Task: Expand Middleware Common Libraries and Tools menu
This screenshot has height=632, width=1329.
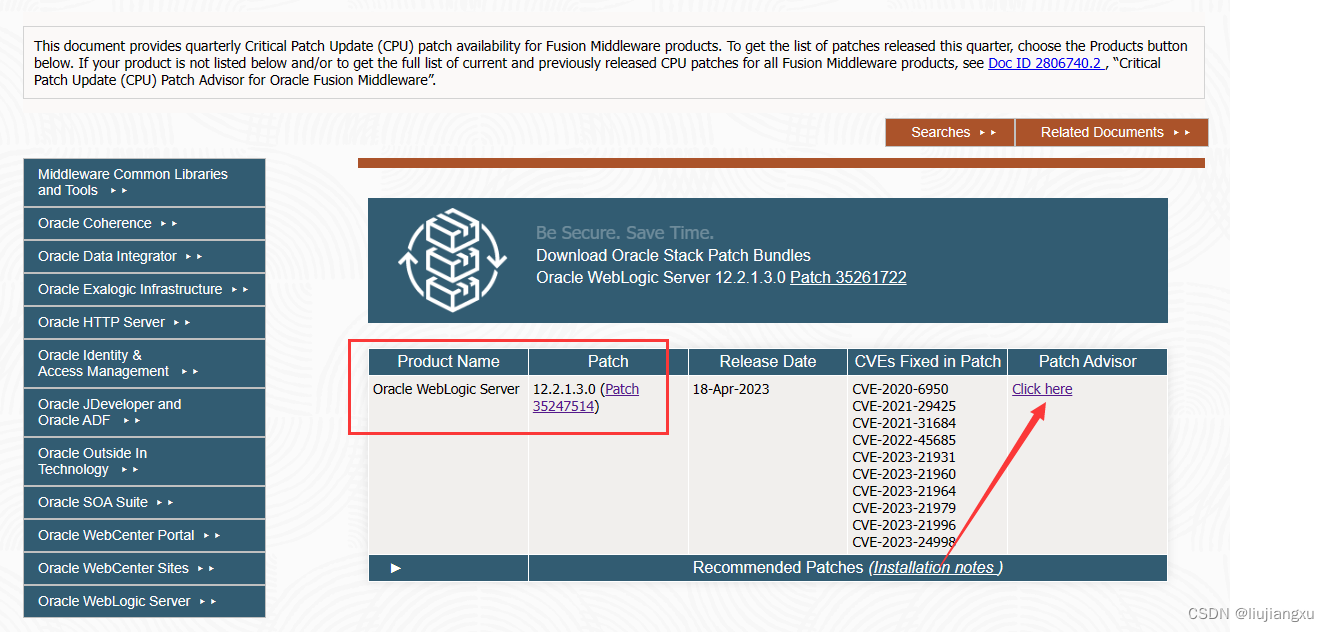Action: point(144,182)
